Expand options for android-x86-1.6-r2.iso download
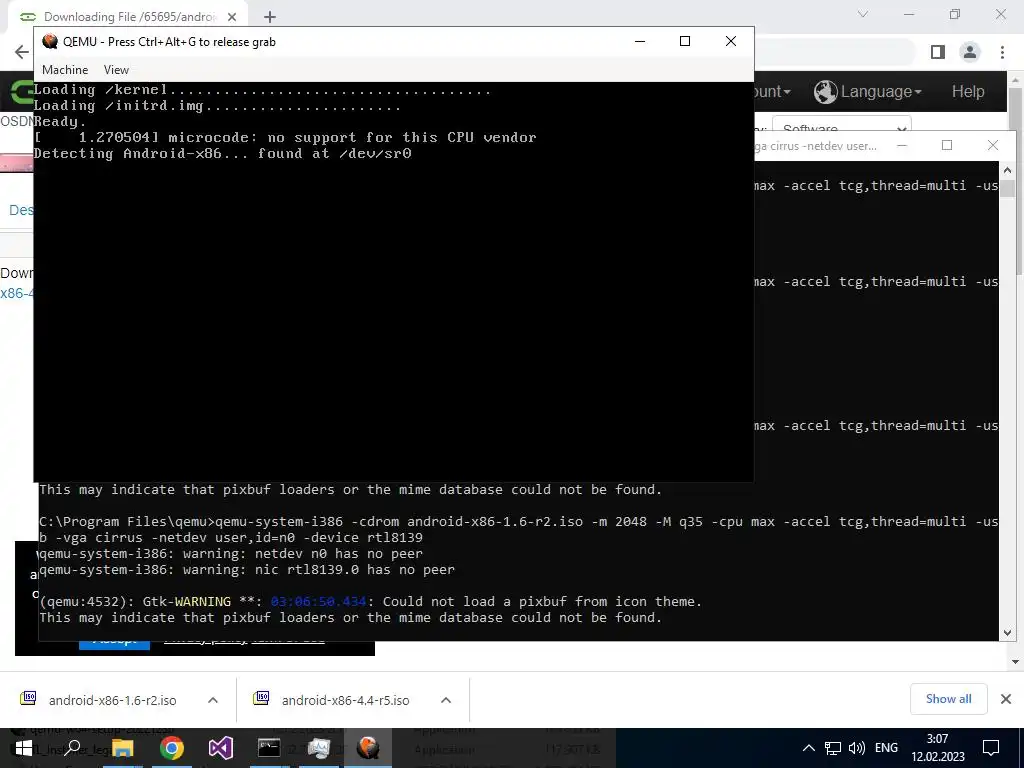 (213, 700)
